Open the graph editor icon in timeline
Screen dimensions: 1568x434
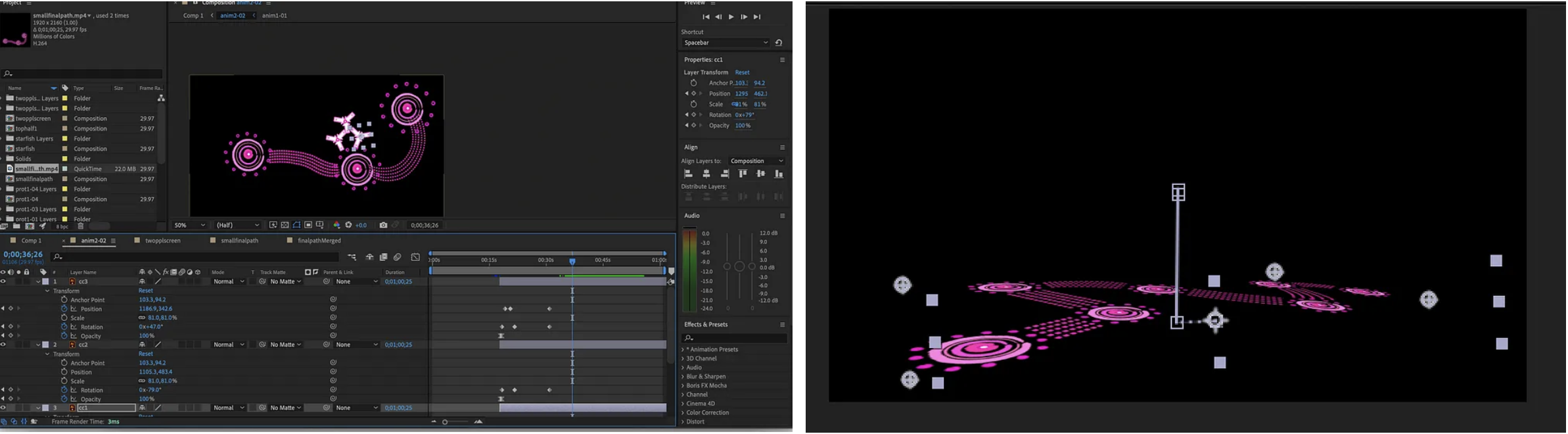click(415, 257)
